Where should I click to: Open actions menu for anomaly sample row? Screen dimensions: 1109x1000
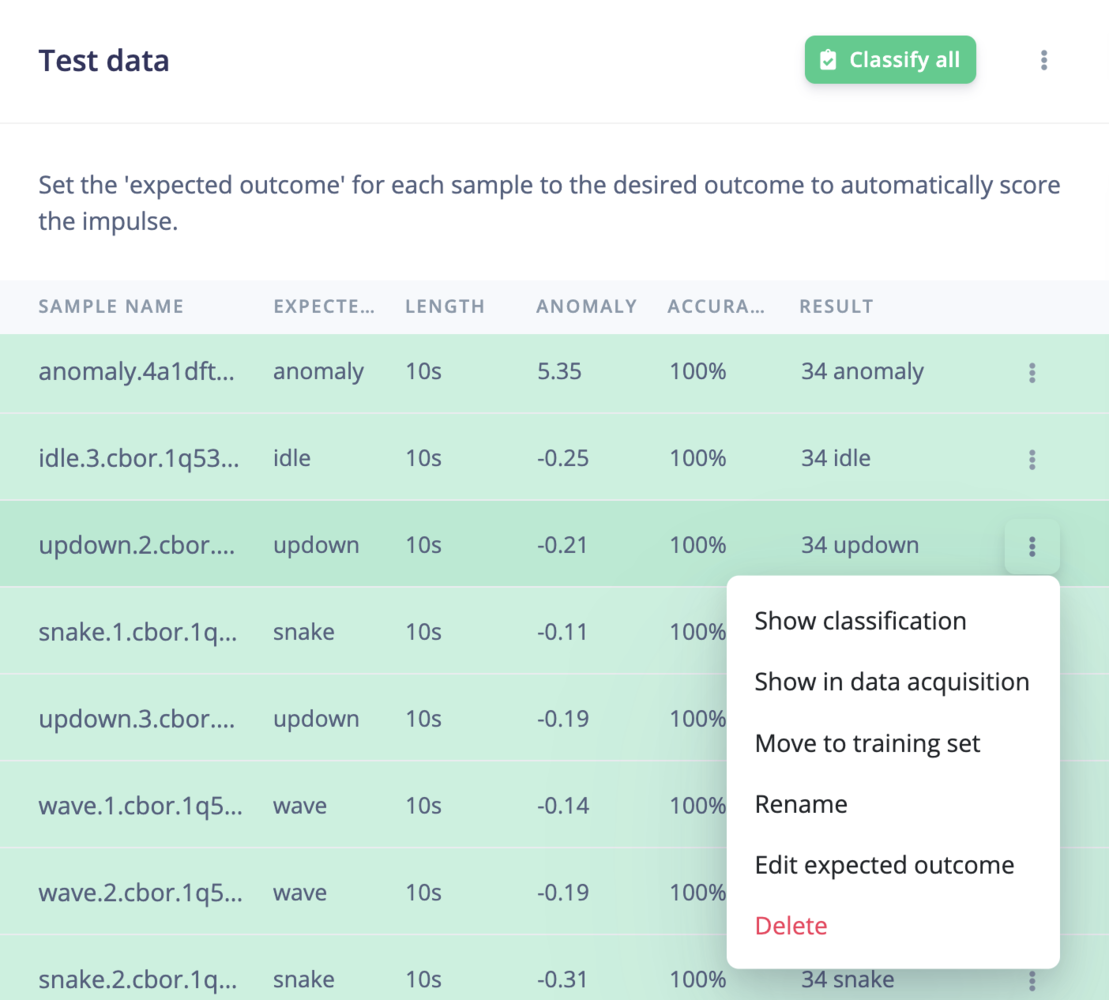pos(1031,373)
